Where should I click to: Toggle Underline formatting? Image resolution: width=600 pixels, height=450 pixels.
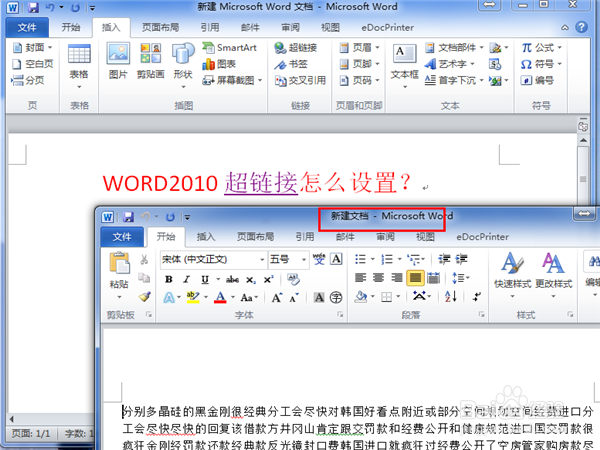pyautogui.click(x=205, y=279)
